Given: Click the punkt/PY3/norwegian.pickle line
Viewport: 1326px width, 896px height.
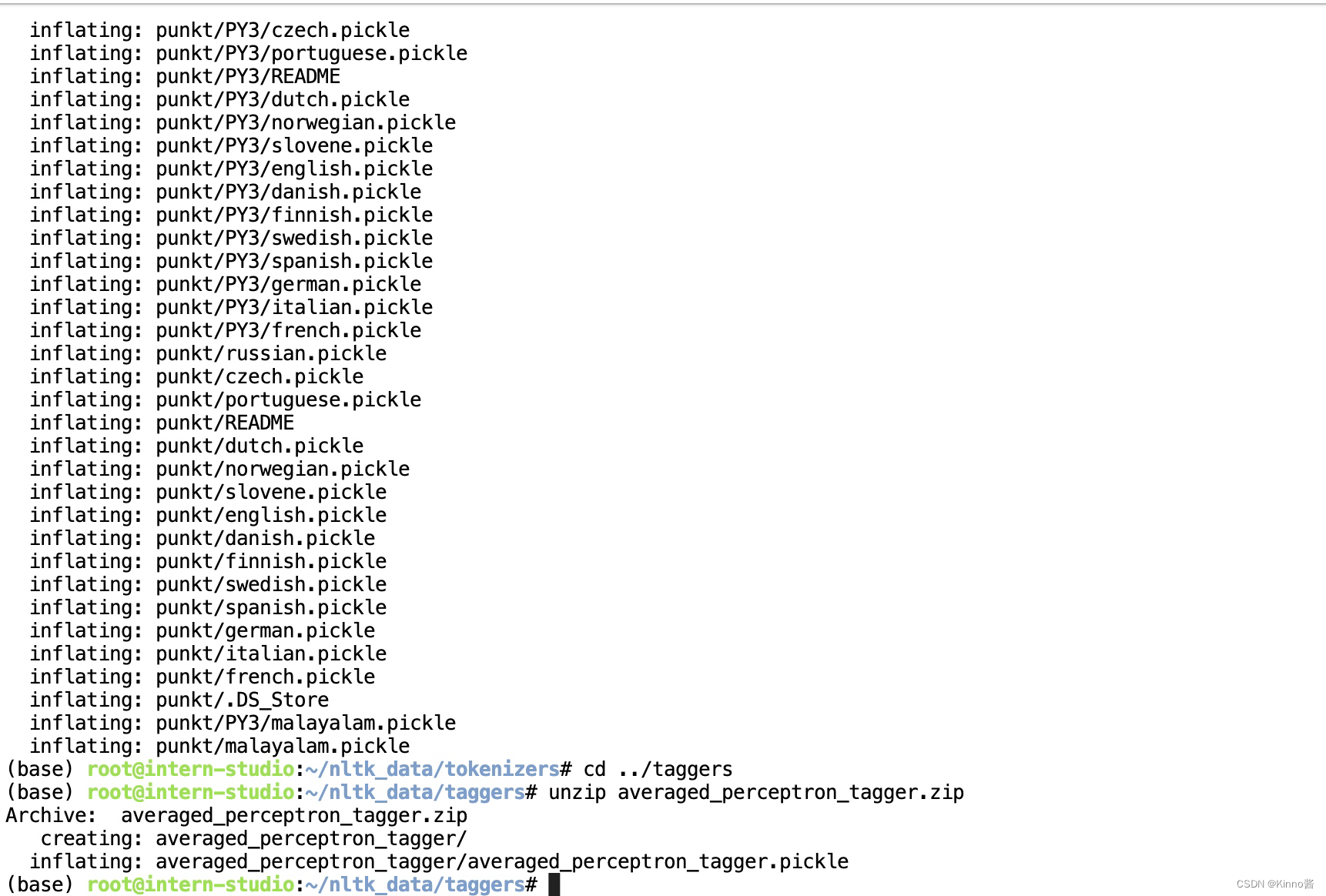Looking at the screenshot, I should pyautogui.click(x=243, y=122).
